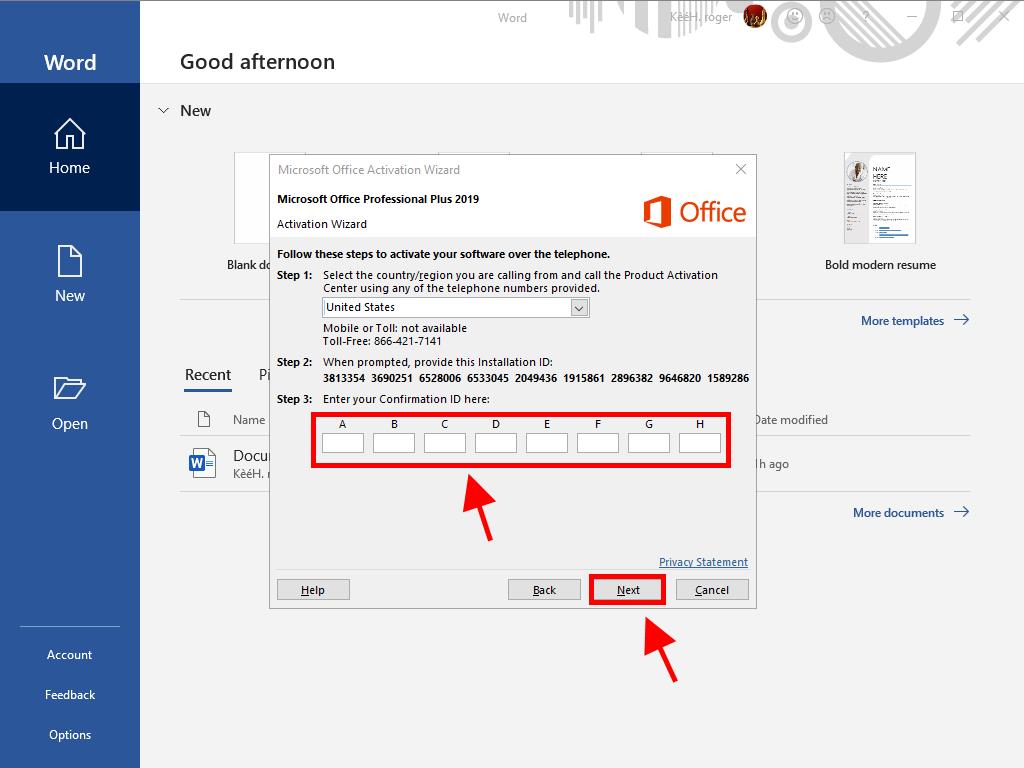Open Options in the sidebar
Screen dimensions: 1024x768
pos(69,735)
